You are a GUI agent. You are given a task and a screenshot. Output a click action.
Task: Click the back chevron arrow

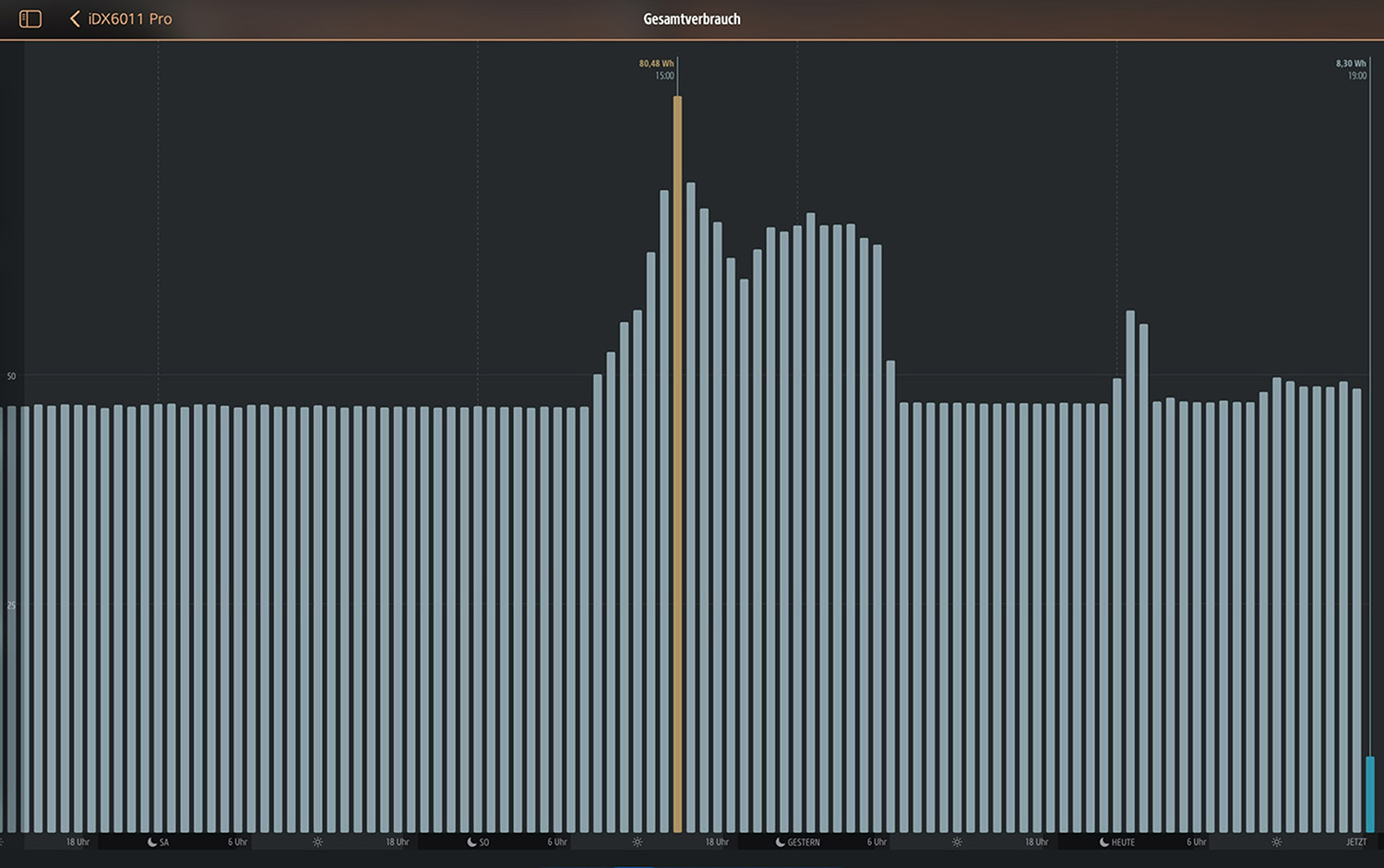[75, 18]
